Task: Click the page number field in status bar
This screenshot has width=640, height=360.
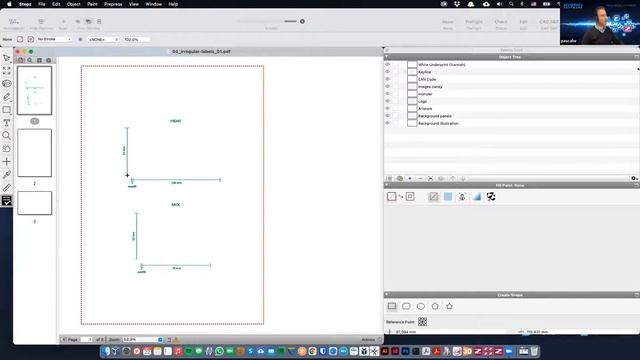Action: [x=87, y=340]
